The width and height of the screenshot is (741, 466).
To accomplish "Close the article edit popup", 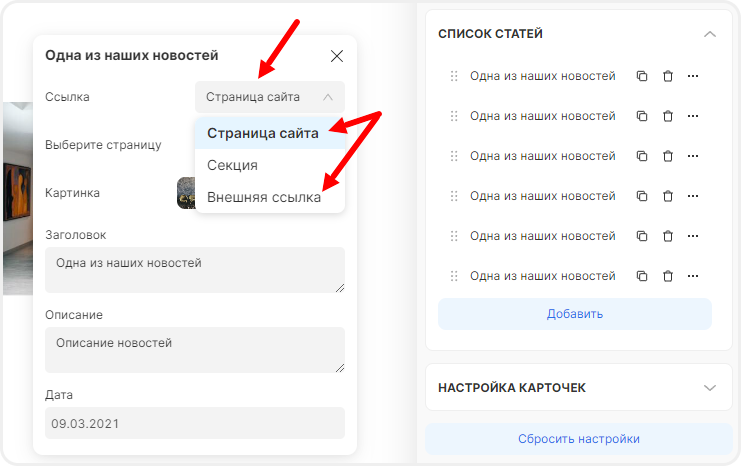I will coord(337,56).
